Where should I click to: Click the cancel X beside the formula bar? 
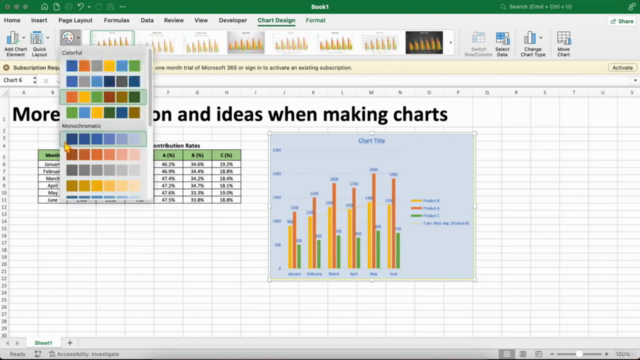[46, 81]
